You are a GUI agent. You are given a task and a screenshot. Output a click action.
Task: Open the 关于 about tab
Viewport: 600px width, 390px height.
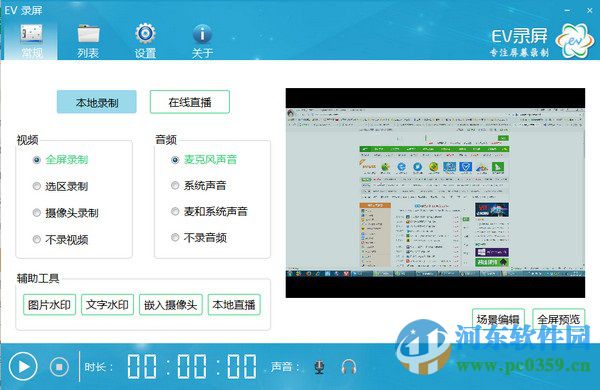pos(202,41)
